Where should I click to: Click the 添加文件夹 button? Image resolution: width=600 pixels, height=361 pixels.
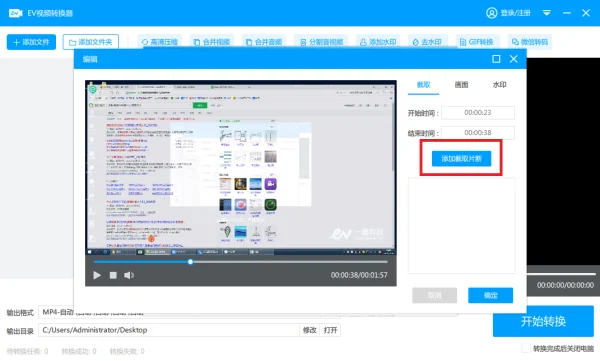coord(91,42)
